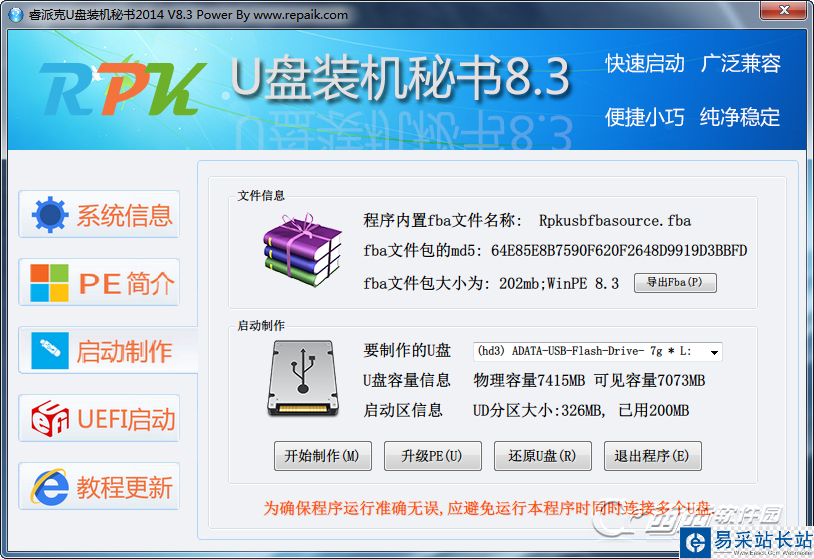Click the USB hard drive icon
Screen dimensions: 814x559
(x=303, y=378)
